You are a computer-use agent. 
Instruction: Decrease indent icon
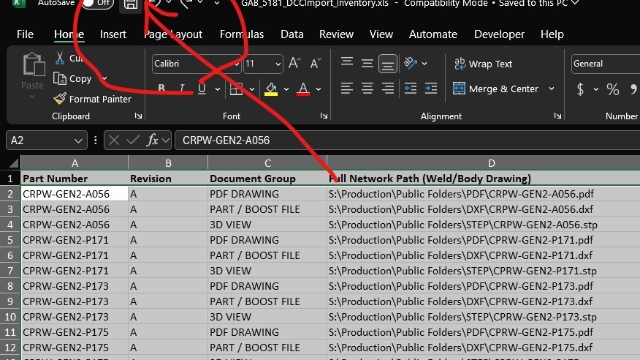click(x=410, y=89)
